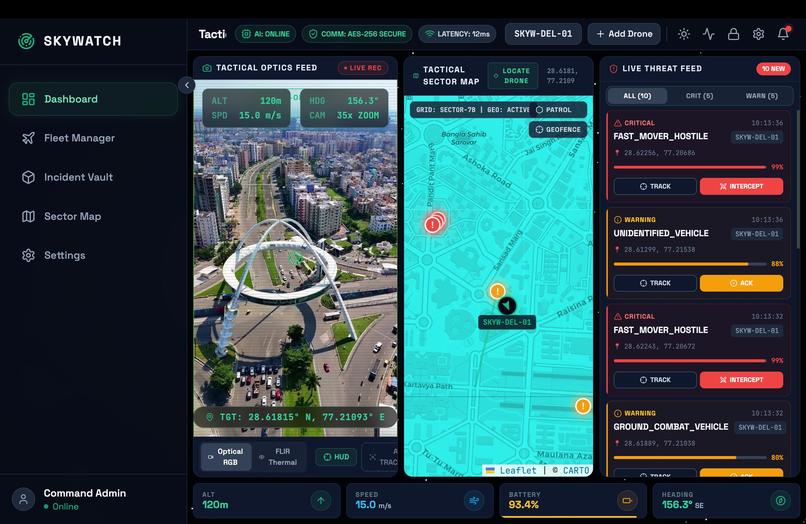Click the LOCATE DRONE button
Image resolution: width=806 pixels, height=524 pixels.
click(x=512, y=76)
